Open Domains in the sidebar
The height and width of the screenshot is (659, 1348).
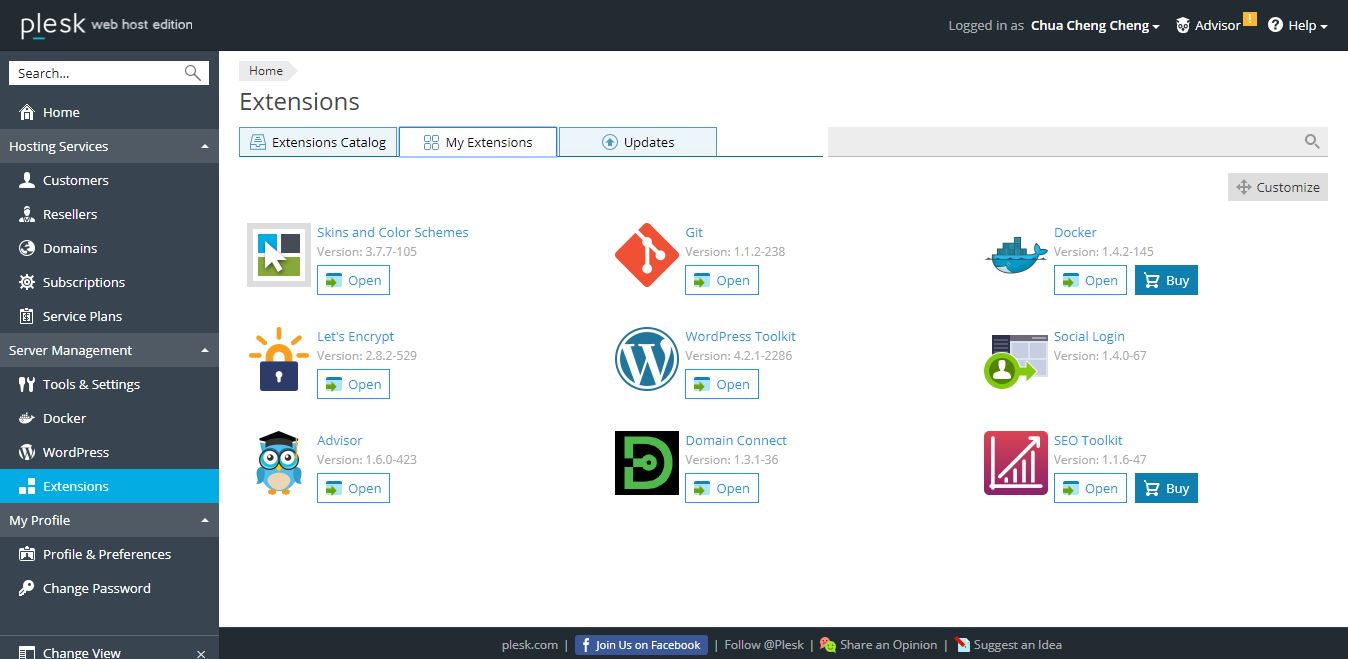[x=109, y=248]
